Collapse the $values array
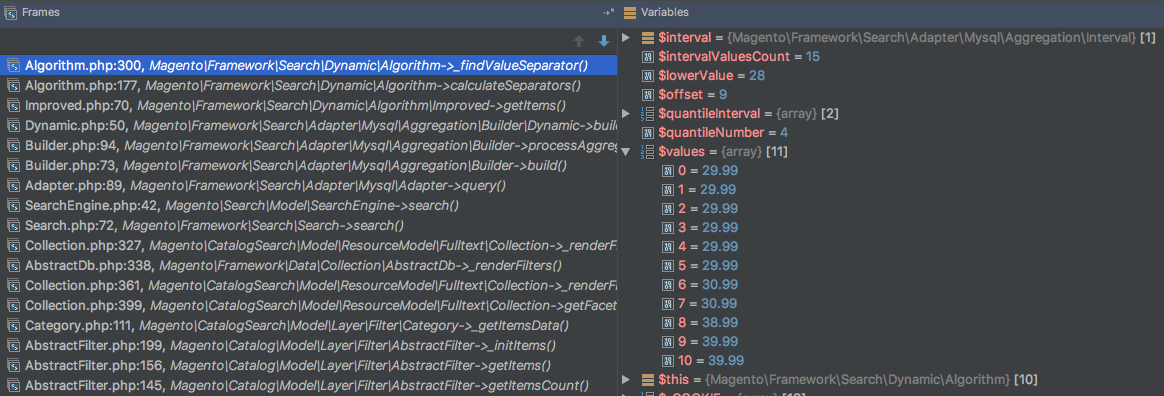The width and height of the screenshot is (1164, 396). point(626,152)
